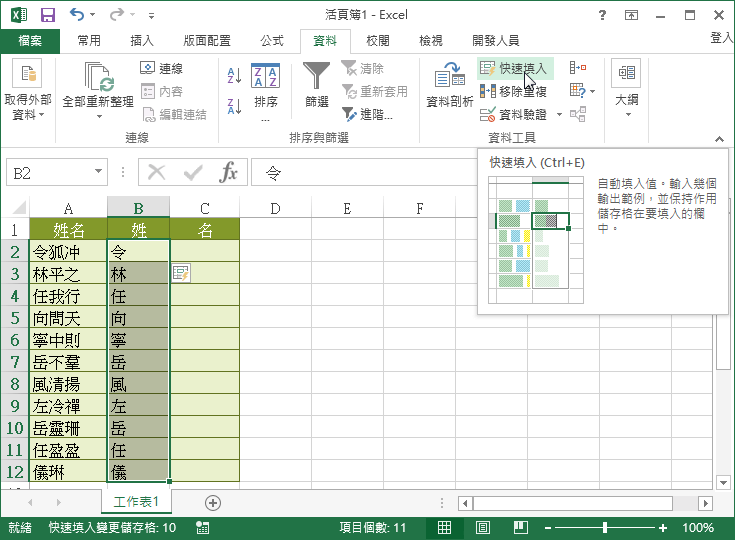Expand Data Validation dropdown arrow
This screenshot has height=540, width=735.
(559, 114)
